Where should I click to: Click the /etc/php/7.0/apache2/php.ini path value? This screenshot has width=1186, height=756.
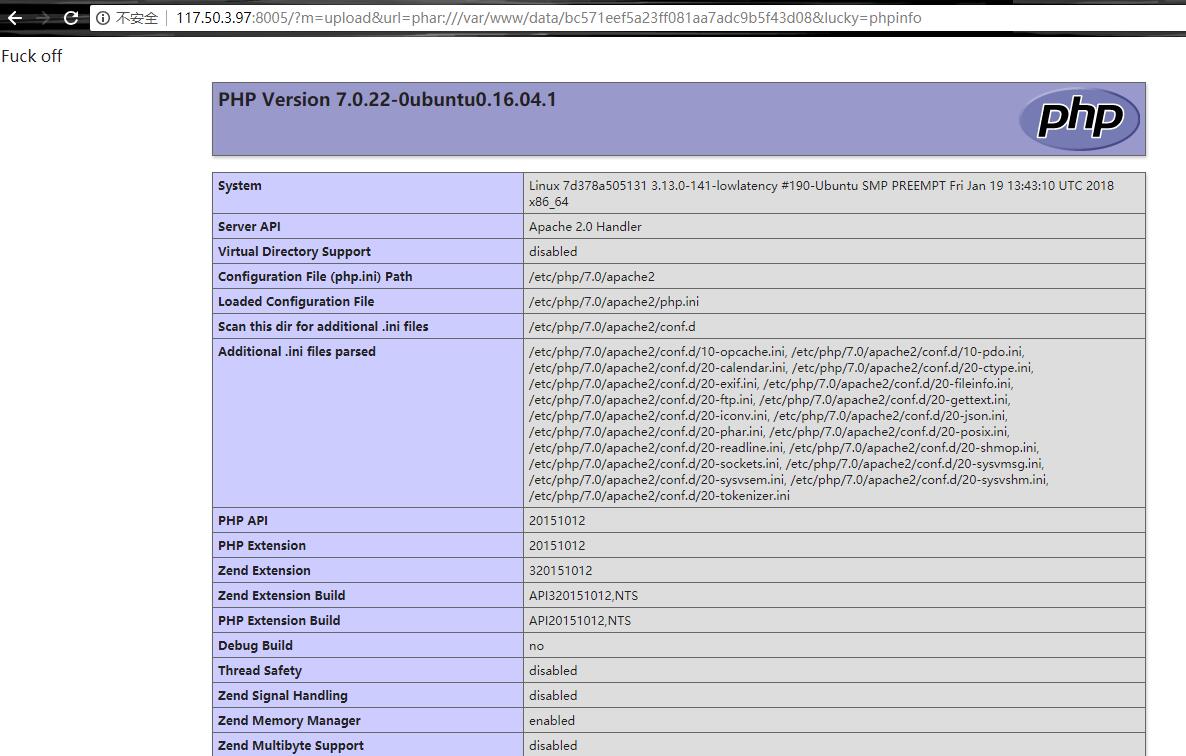(x=614, y=302)
